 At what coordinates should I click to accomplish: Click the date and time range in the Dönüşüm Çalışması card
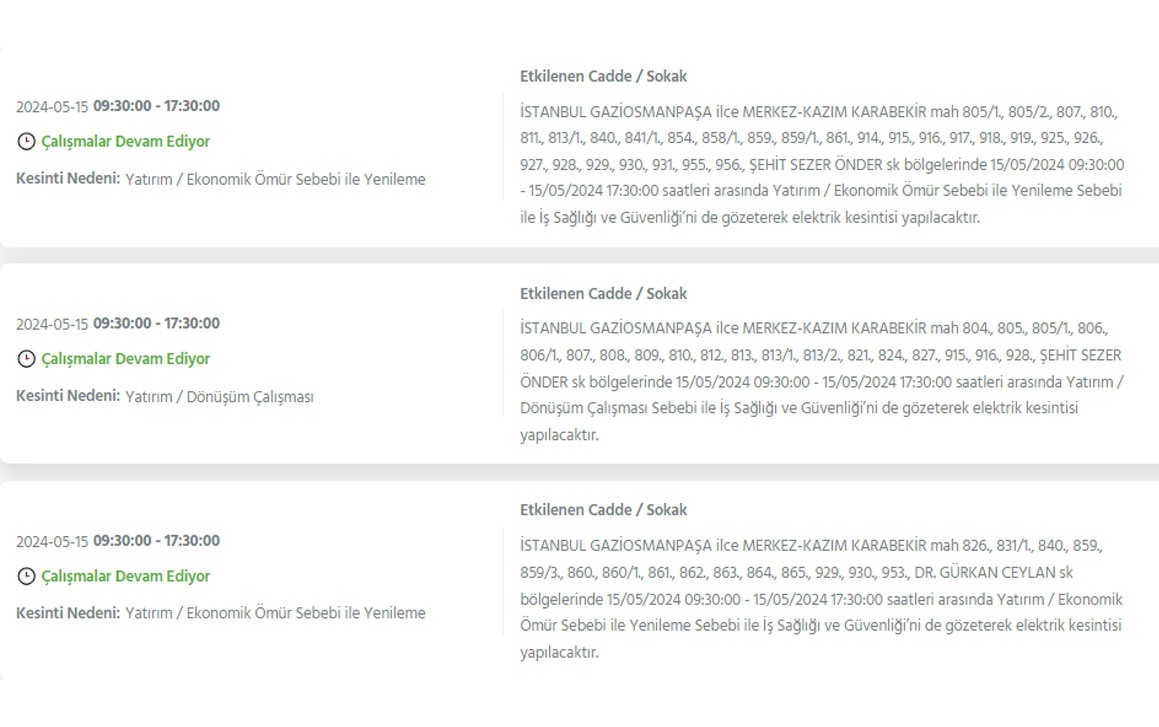coord(118,323)
